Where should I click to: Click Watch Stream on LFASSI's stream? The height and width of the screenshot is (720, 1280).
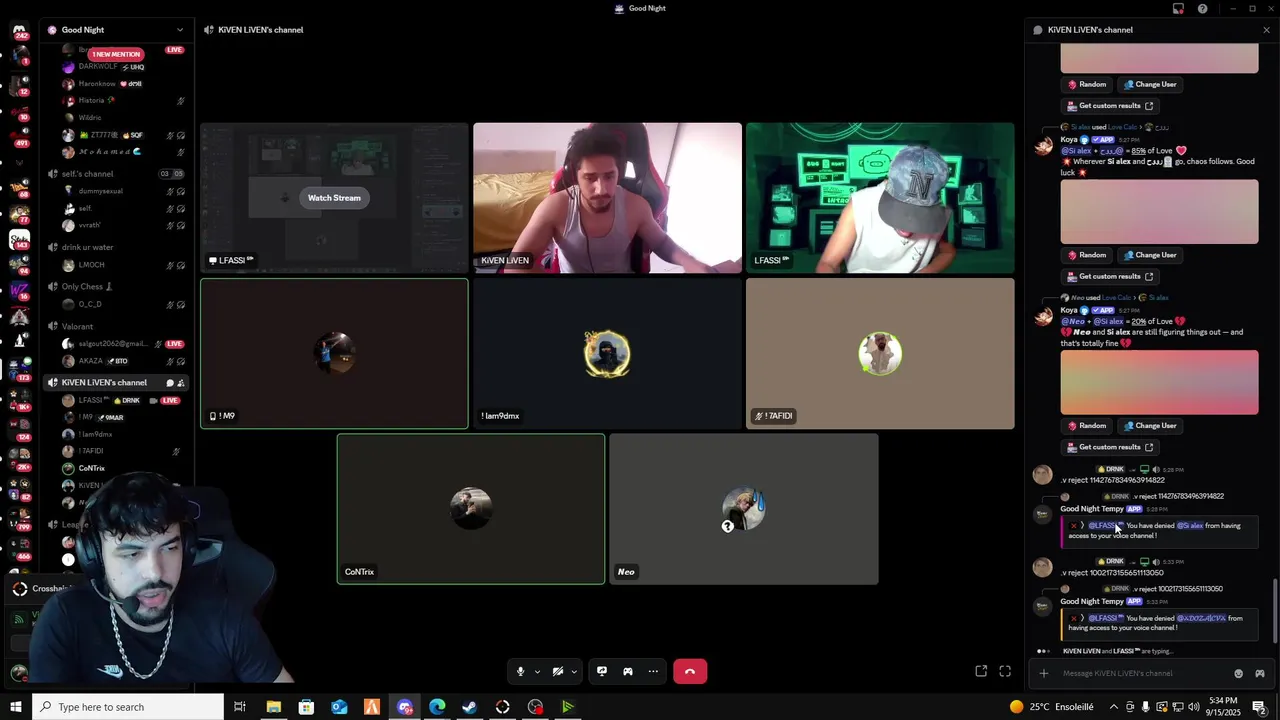[x=334, y=198]
